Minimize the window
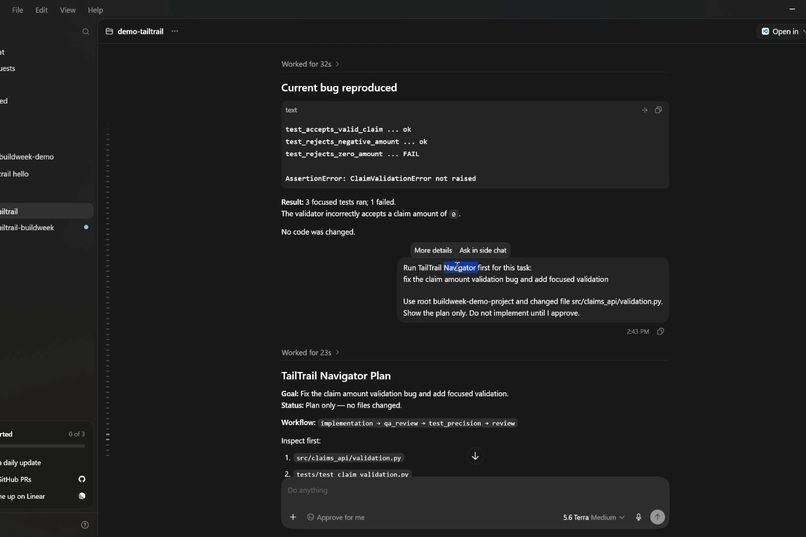This screenshot has height=537, width=806. (792, 9)
